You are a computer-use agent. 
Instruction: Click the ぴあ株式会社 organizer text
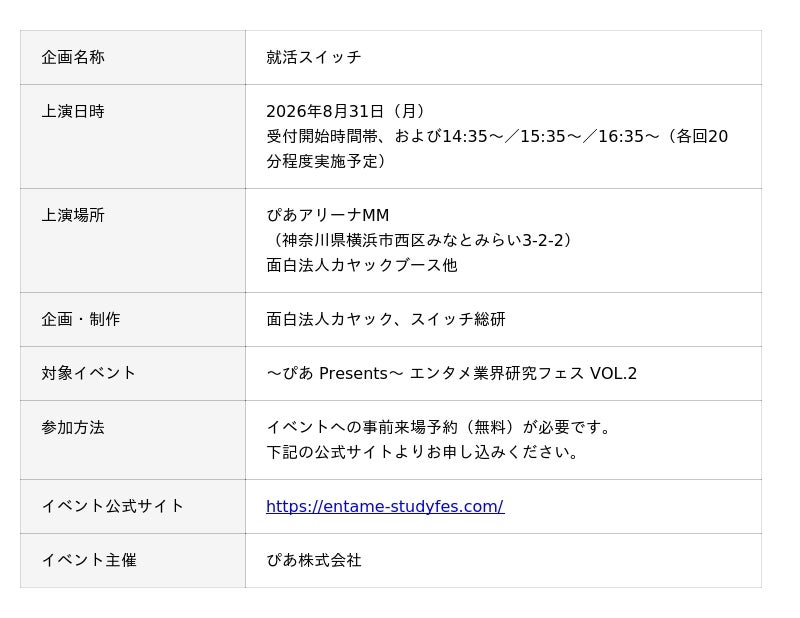(x=314, y=560)
